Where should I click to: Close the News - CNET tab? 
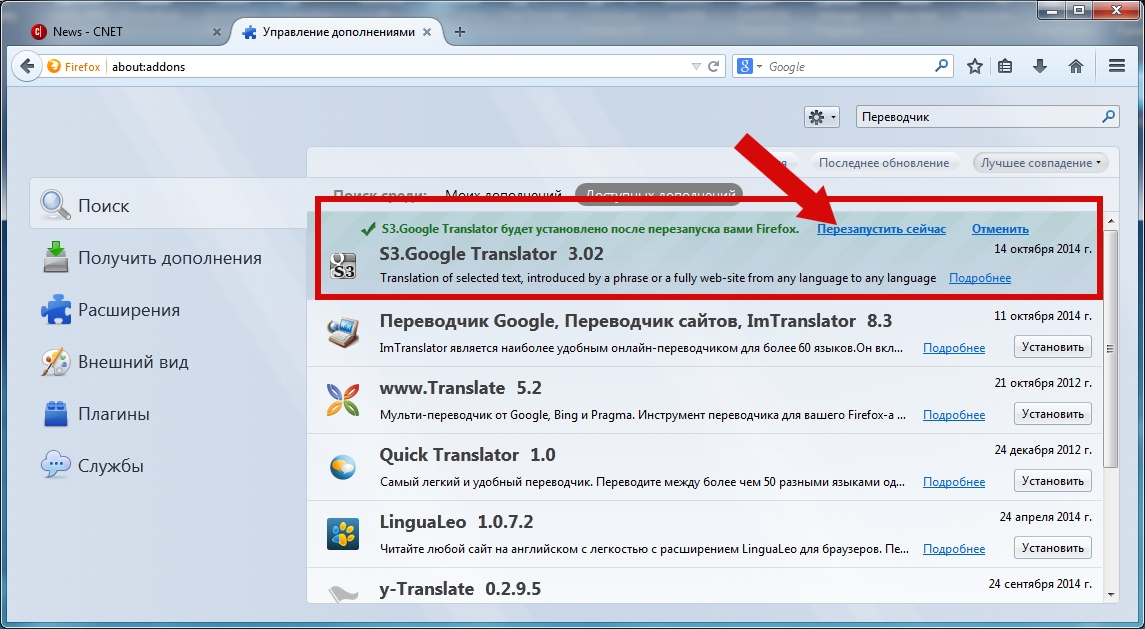point(217,32)
